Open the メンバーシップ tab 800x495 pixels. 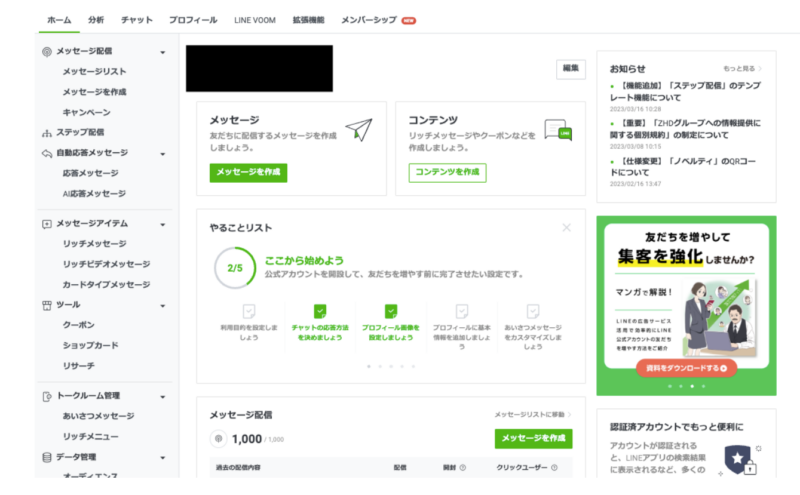[369, 20]
